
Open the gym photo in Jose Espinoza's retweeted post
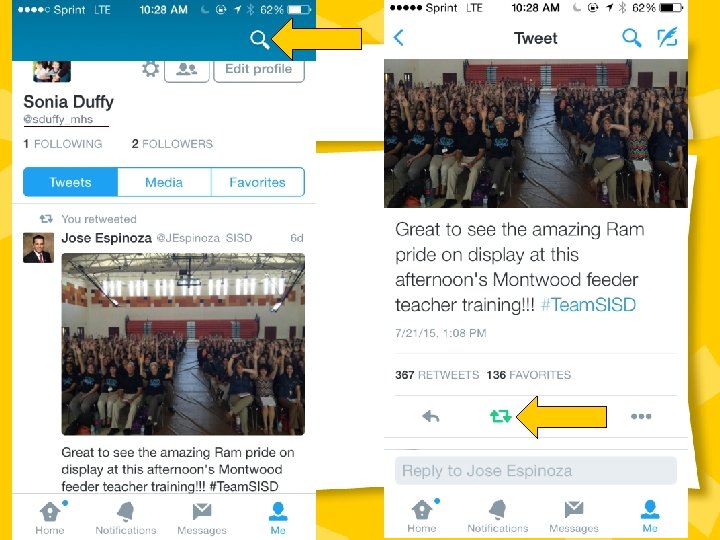(183, 344)
